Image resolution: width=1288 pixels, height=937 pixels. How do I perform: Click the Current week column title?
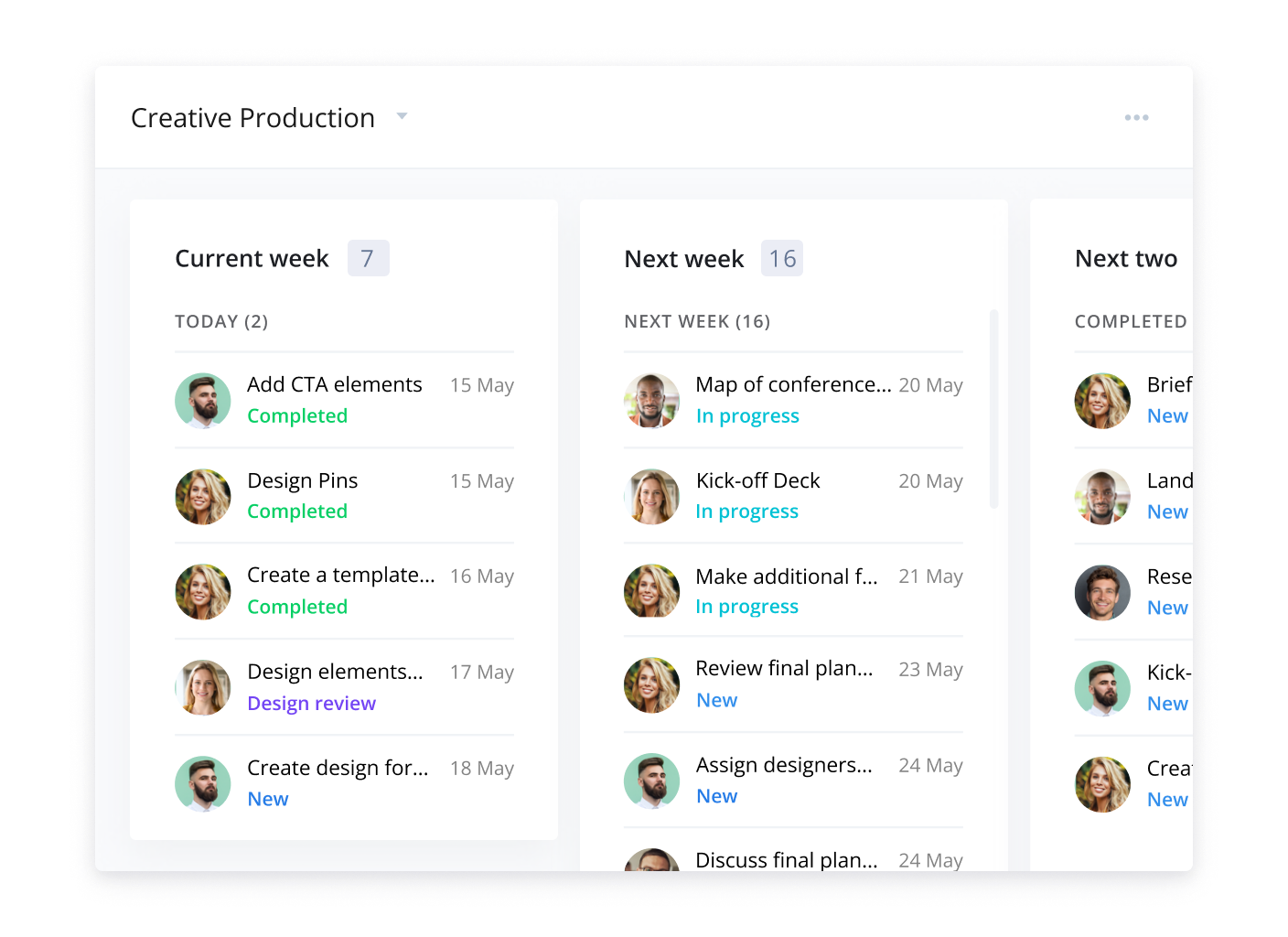pyautogui.click(x=252, y=259)
